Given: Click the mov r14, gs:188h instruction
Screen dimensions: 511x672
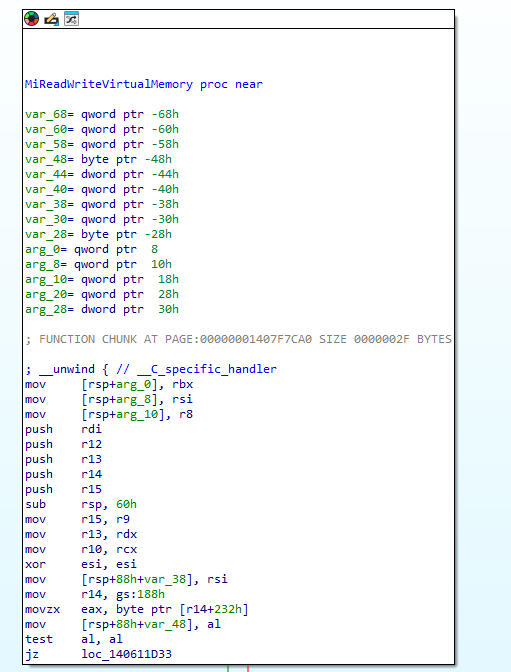Looking at the screenshot, I should pyautogui.click(x=95, y=594).
